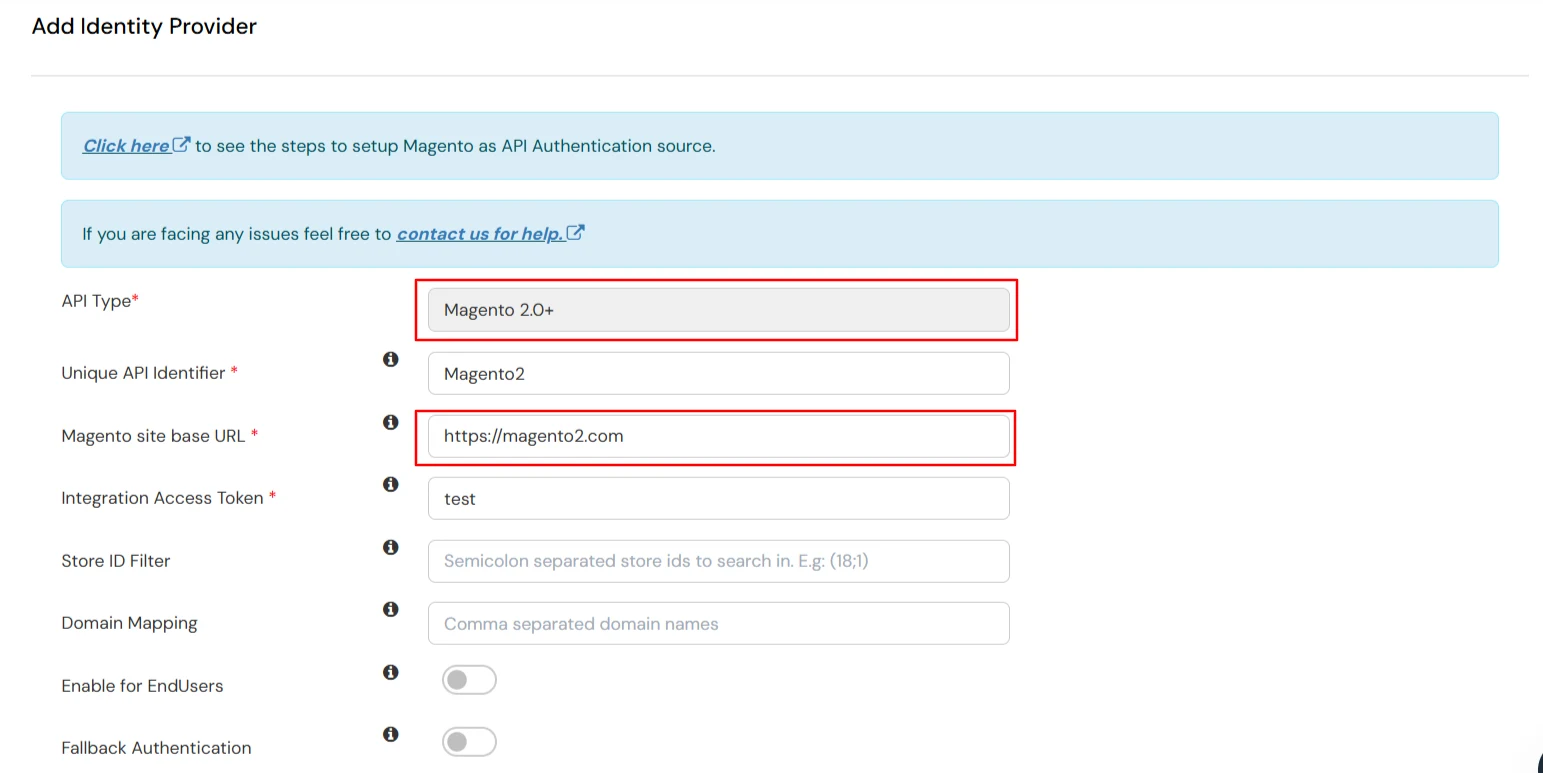Image resolution: width=1543 pixels, height=773 pixels.
Task: Click the info icon for Magento site base URL
Action: click(391, 422)
